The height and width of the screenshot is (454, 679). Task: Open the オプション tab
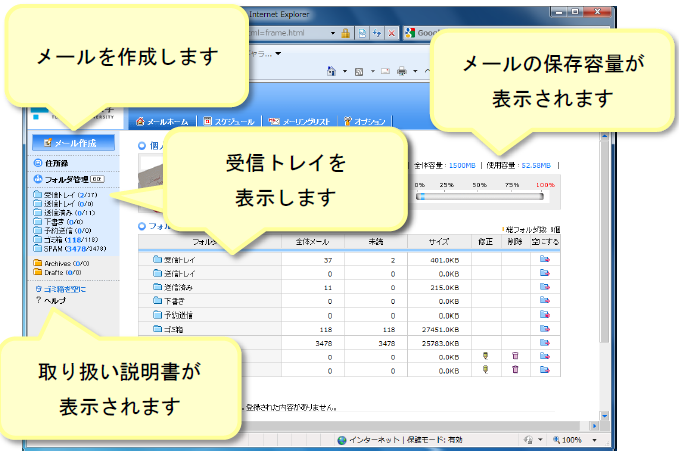365,121
